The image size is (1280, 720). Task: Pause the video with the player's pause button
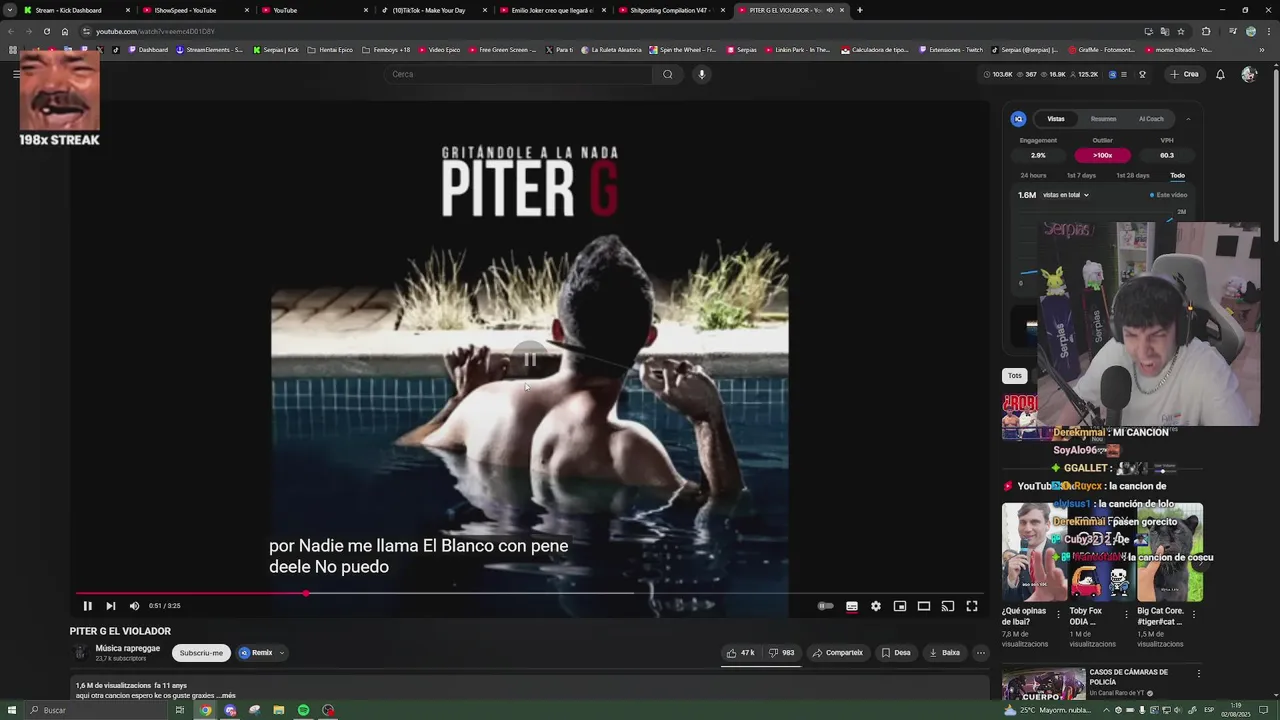(87, 606)
